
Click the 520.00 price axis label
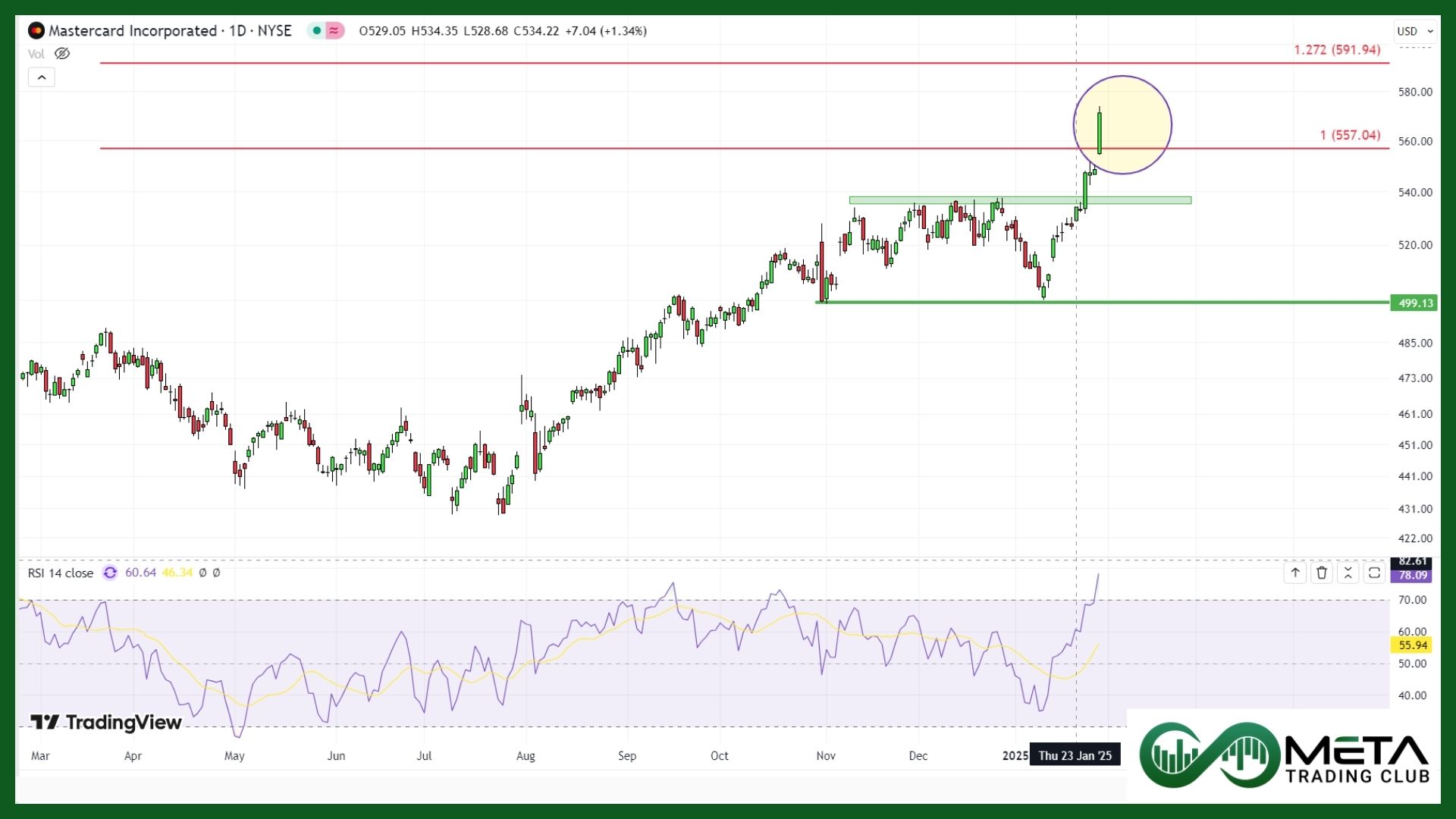point(1415,245)
